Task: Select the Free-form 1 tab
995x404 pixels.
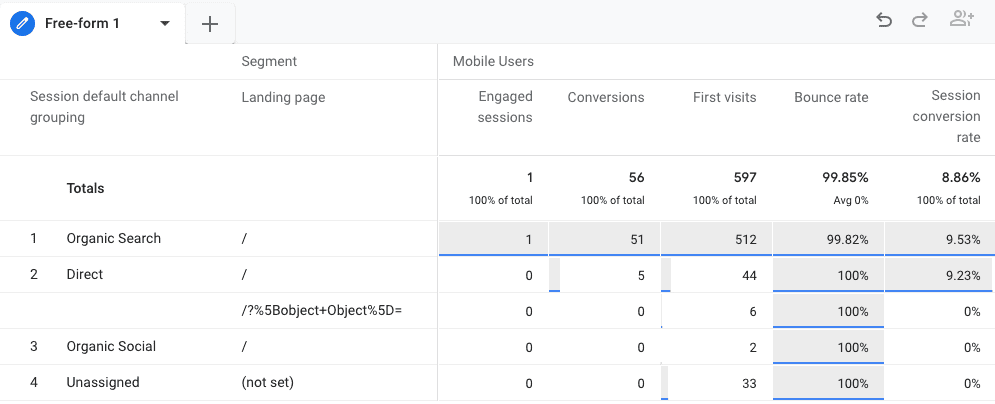Action: pos(93,23)
